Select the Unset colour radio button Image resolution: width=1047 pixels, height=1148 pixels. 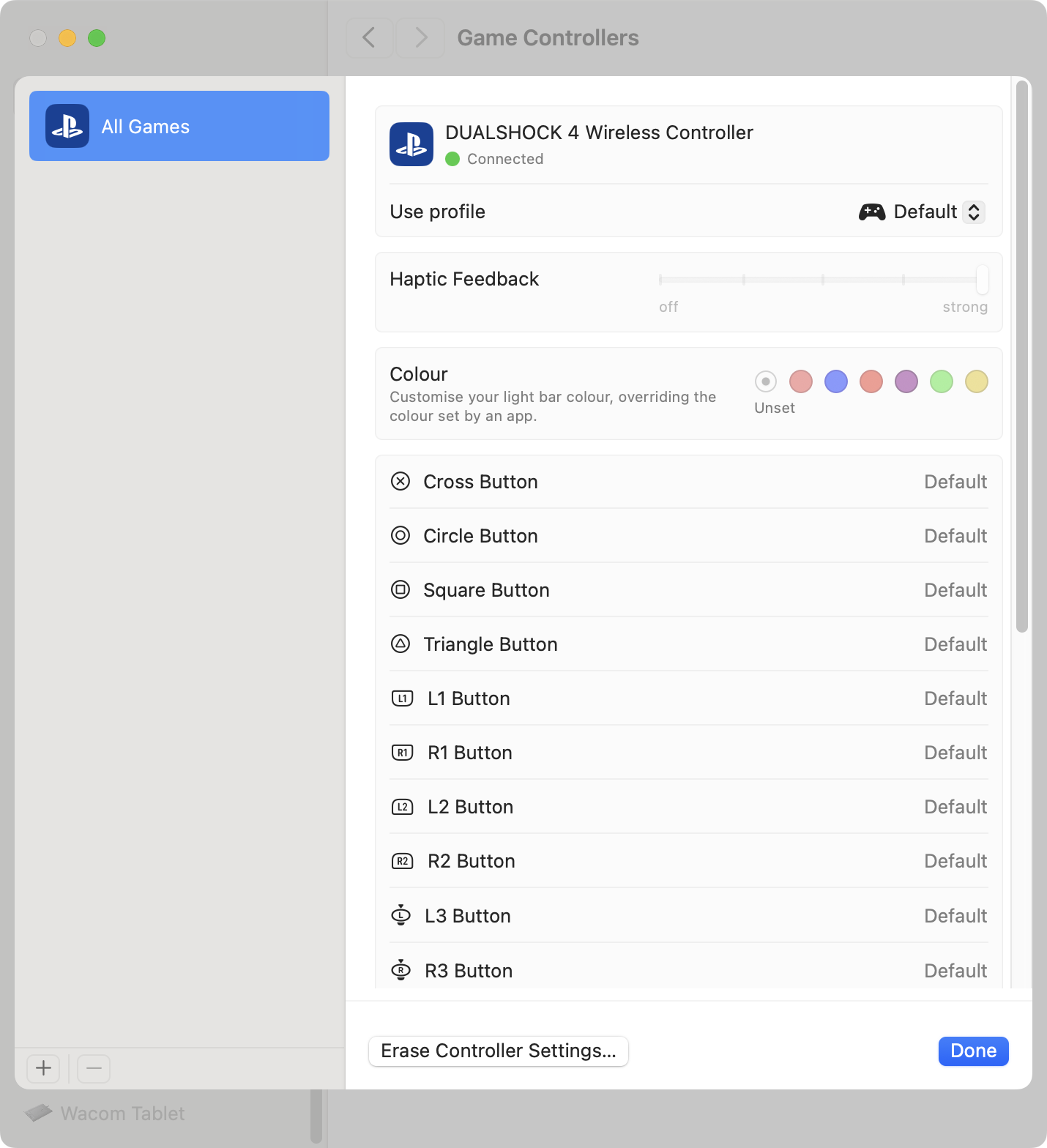tap(766, 381)
